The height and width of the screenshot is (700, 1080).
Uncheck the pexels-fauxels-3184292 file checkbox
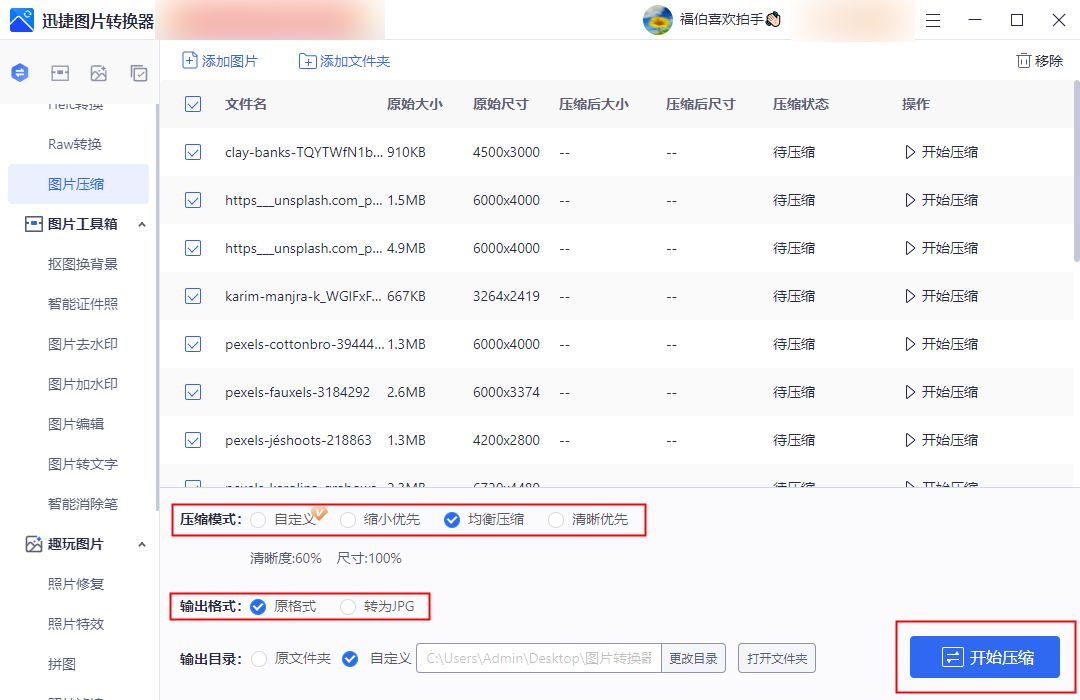193,392
